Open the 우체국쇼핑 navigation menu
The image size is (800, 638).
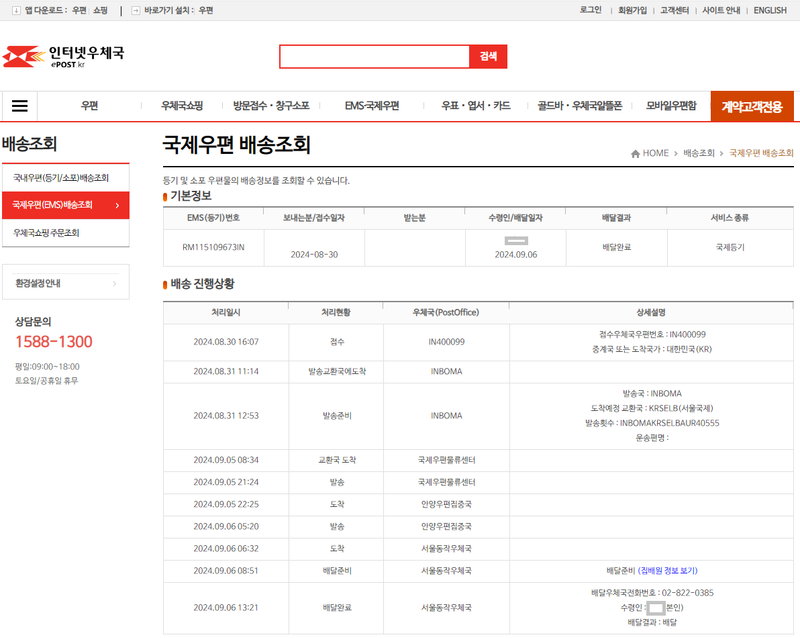182,106
